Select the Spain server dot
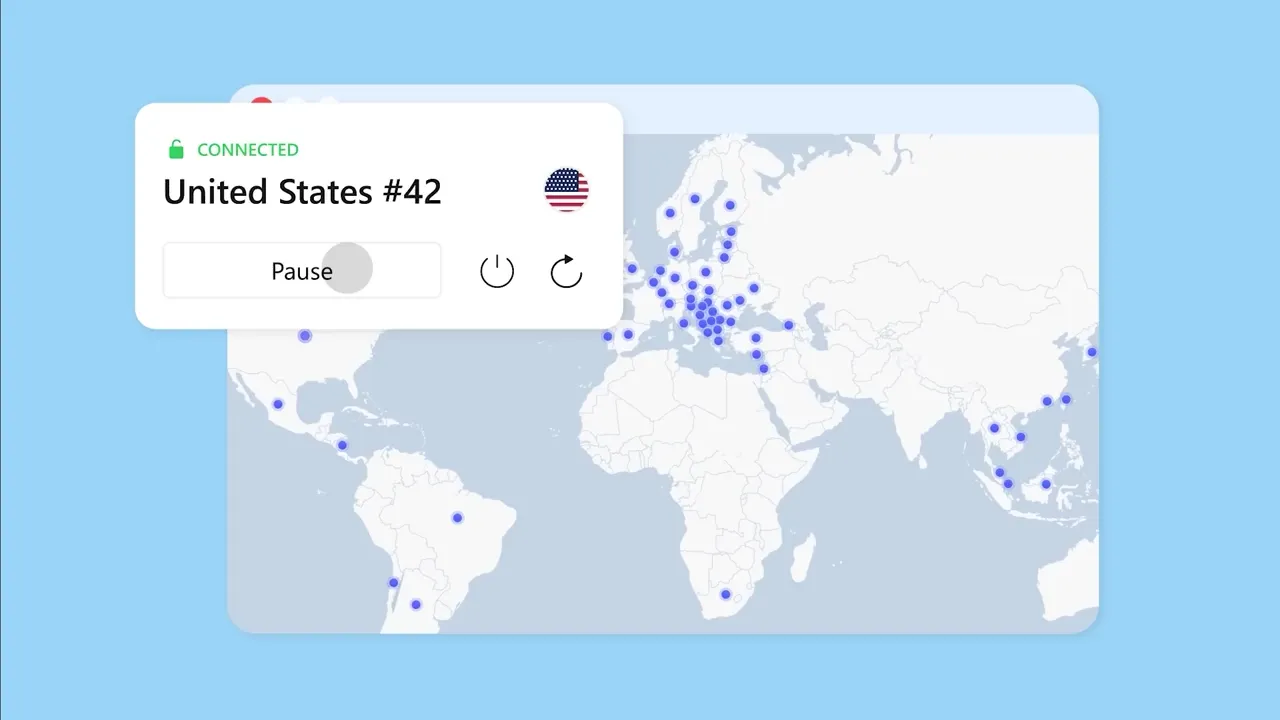1280x720 pixels. tap(628, 334)
